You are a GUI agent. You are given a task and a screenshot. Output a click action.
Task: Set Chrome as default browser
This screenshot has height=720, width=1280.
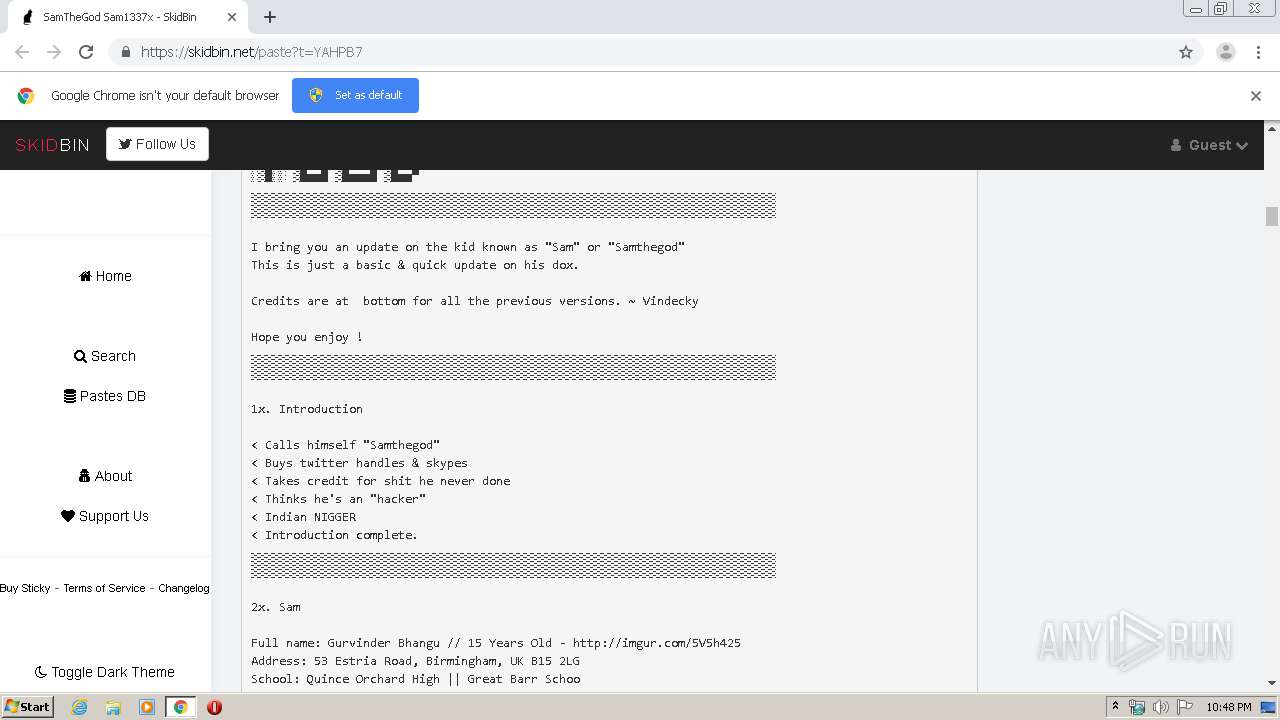355,95
